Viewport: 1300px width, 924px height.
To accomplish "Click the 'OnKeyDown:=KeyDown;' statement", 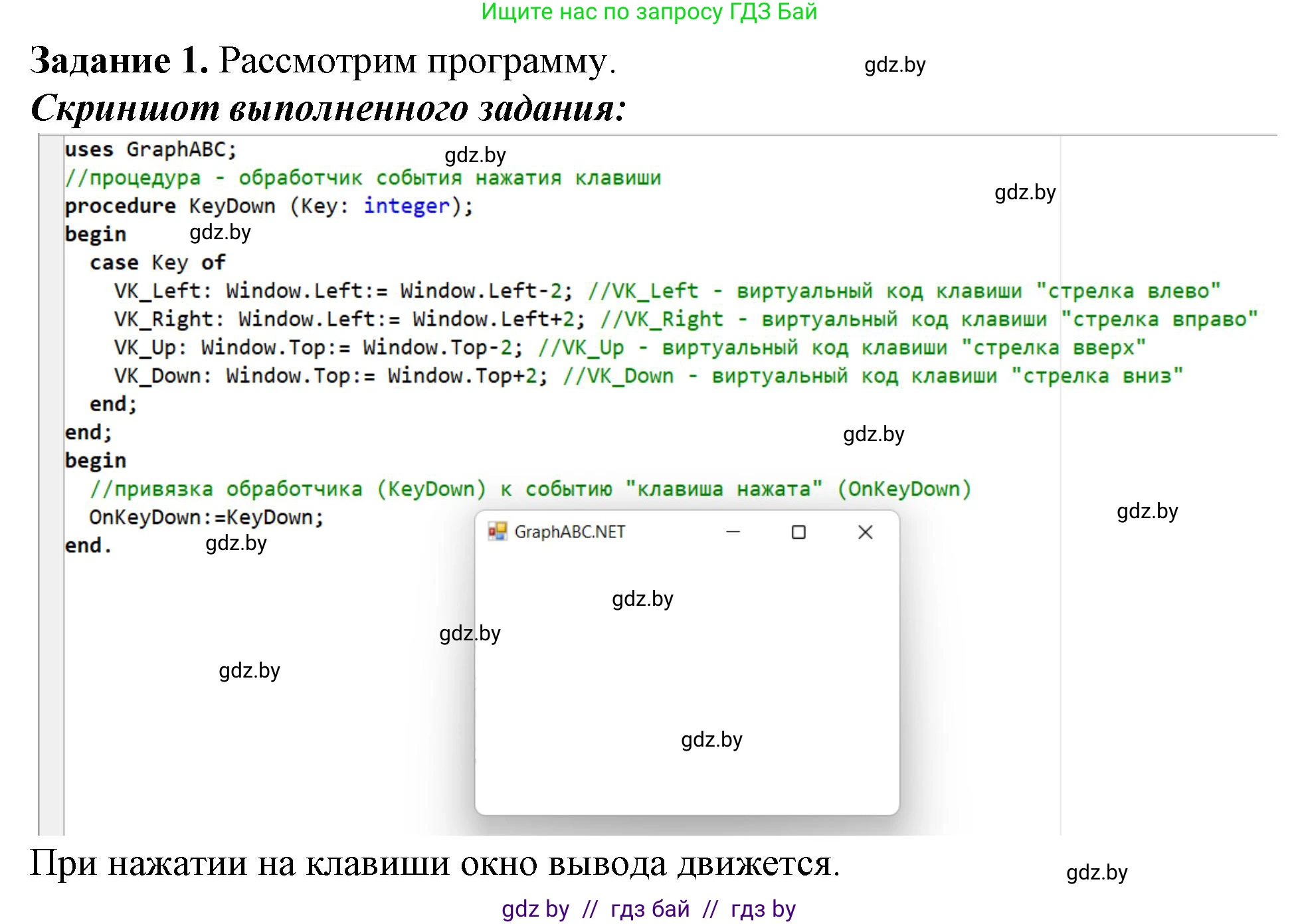I will pos(206,517).
